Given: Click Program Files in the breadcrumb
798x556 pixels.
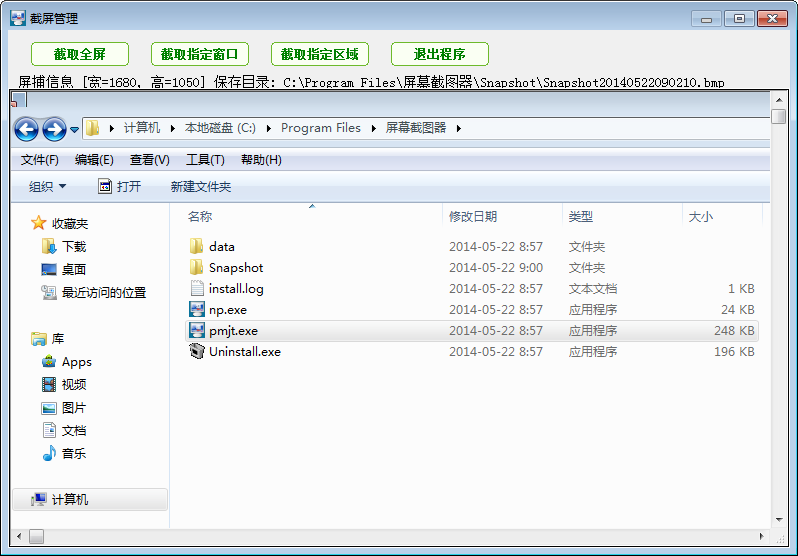Looking at the screenshot, I should 321,128.
